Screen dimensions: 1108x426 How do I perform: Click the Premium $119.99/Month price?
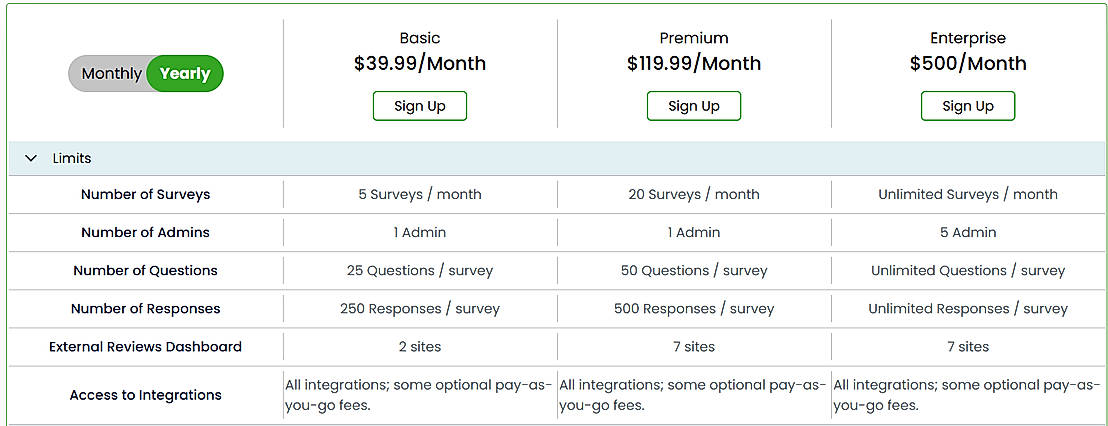[x=694, y=64]
